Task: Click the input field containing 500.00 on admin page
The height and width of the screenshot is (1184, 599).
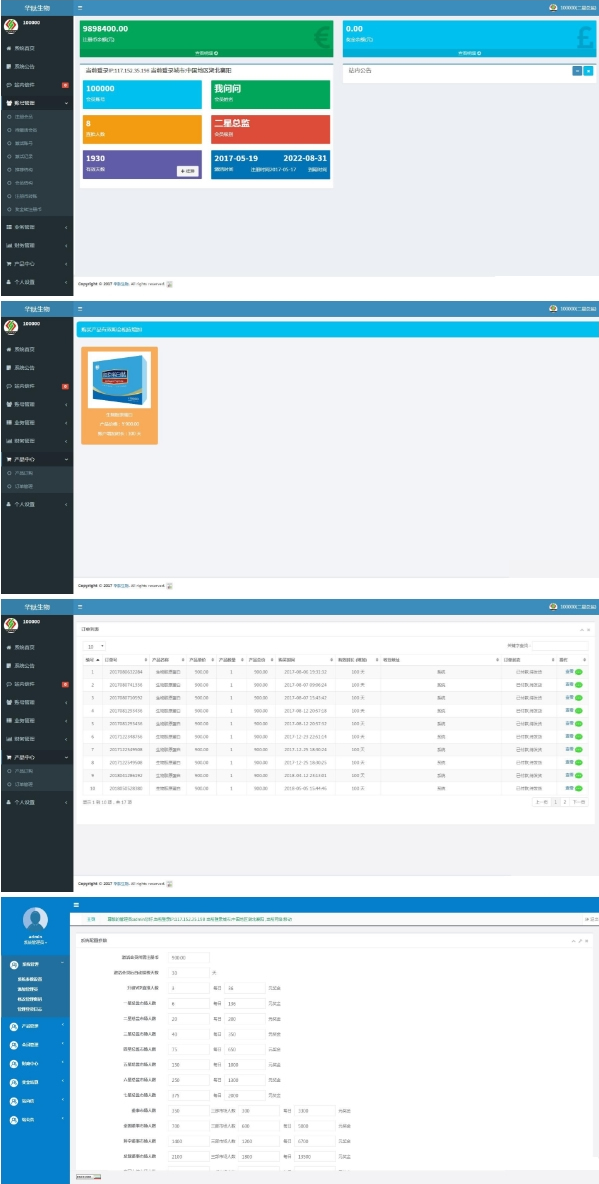Action: (189, 957)
